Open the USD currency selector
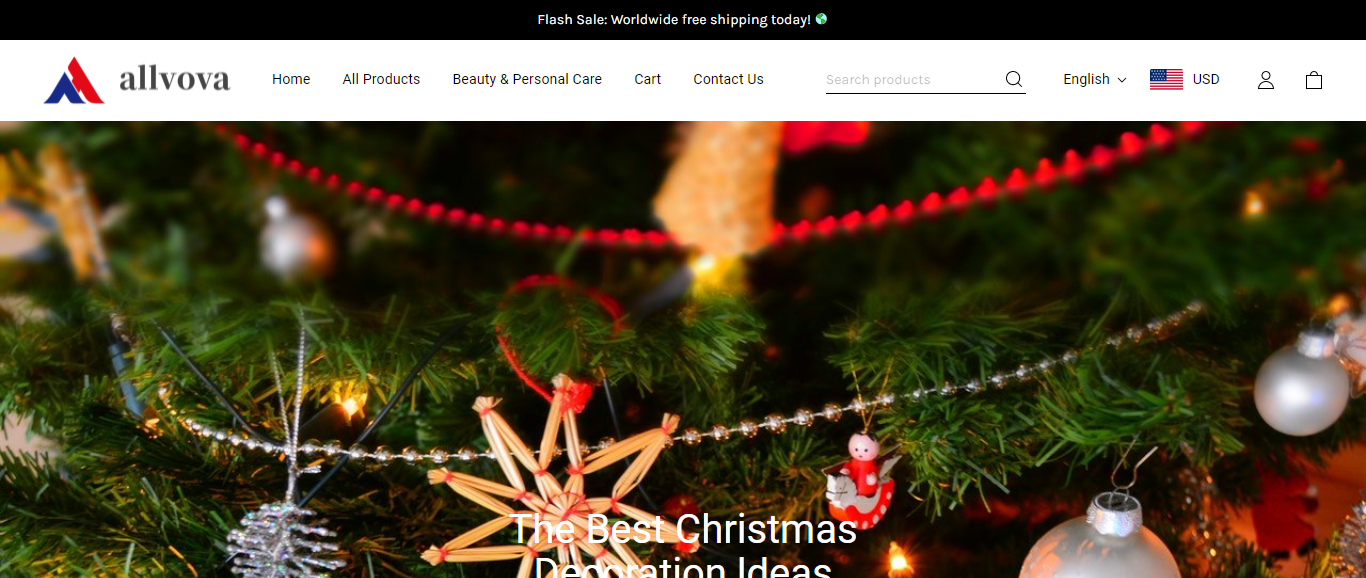The width and height of the screenshot is (1366, 578). [x=1185, y=79]
